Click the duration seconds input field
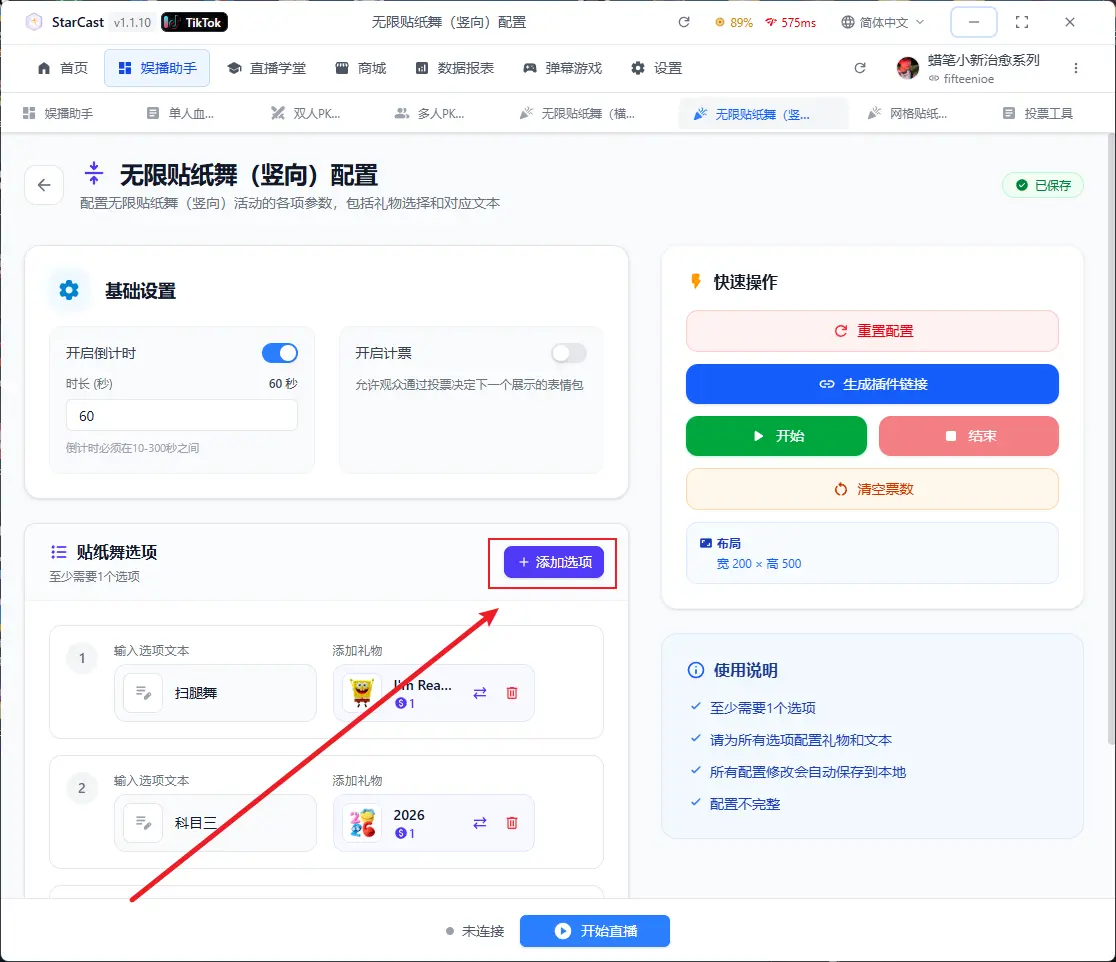The image size is (1116, 962). (x=182, y=415)
